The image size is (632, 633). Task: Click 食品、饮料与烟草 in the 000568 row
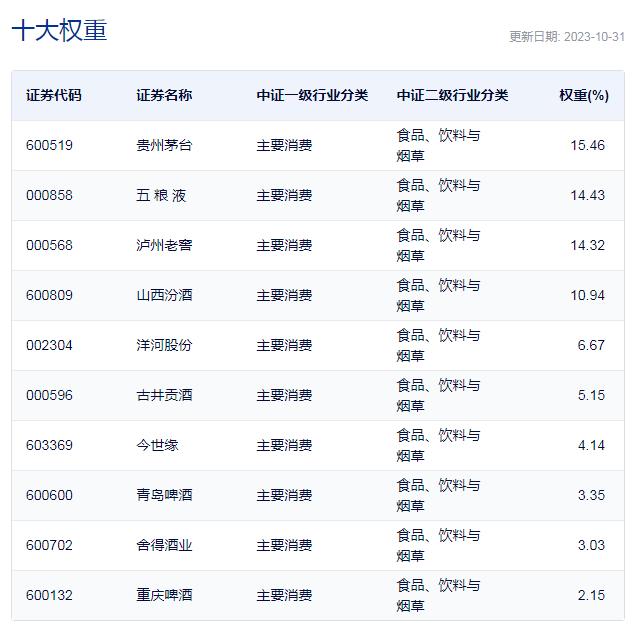pyautogui.click(x=438, y=245)
